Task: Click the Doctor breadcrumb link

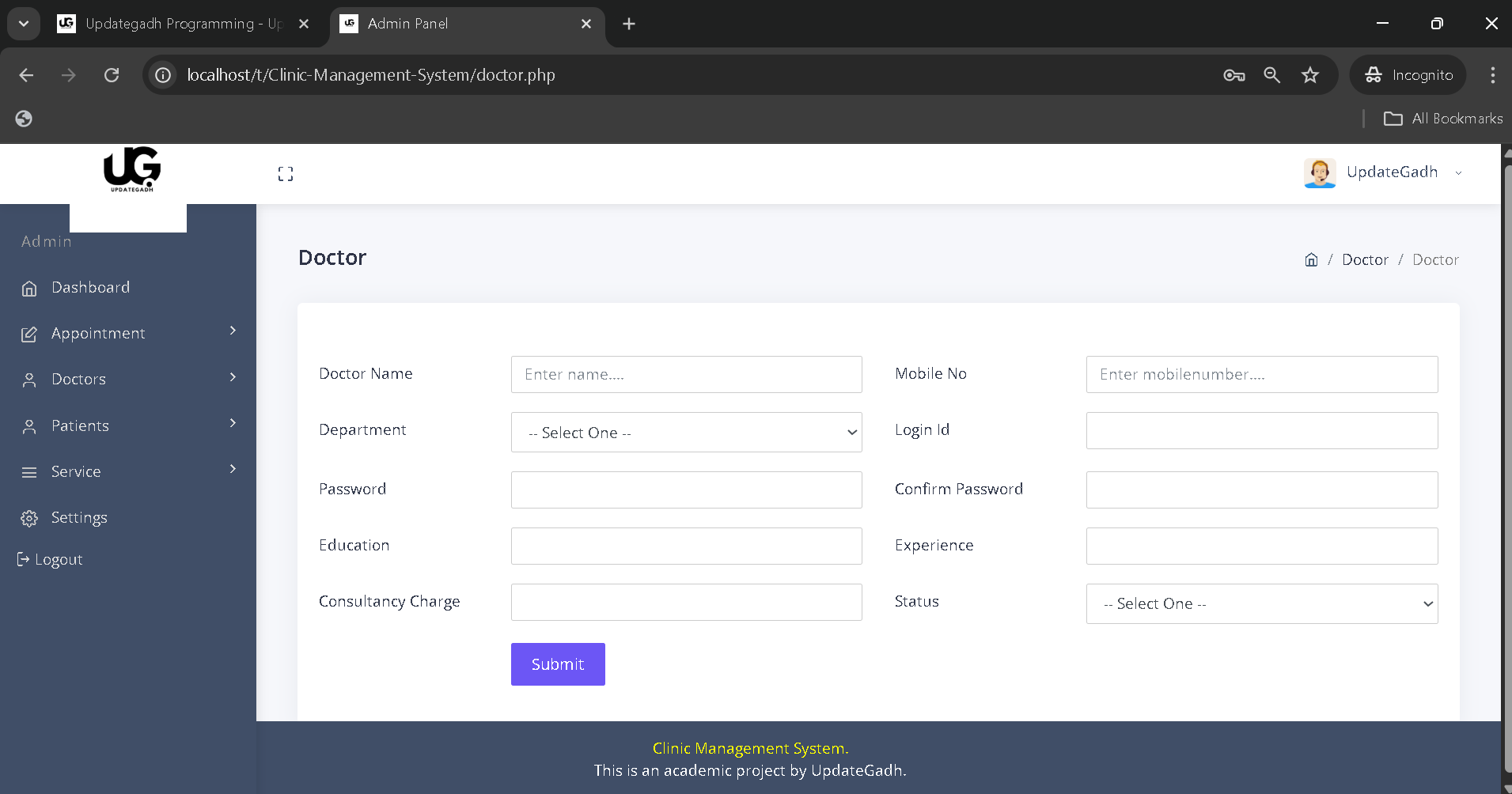Action: coord(1365,260)
